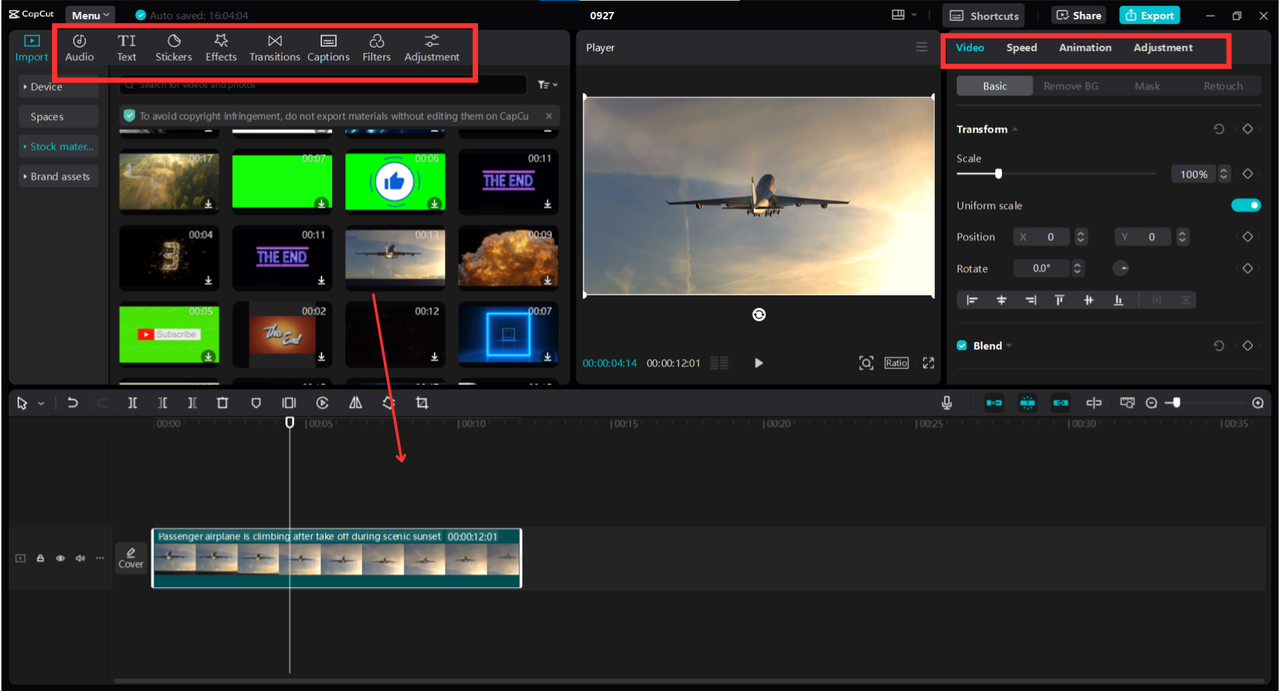1280x691 pixels.
Task: Split the clip at the playhead
Action: [133, 403]
